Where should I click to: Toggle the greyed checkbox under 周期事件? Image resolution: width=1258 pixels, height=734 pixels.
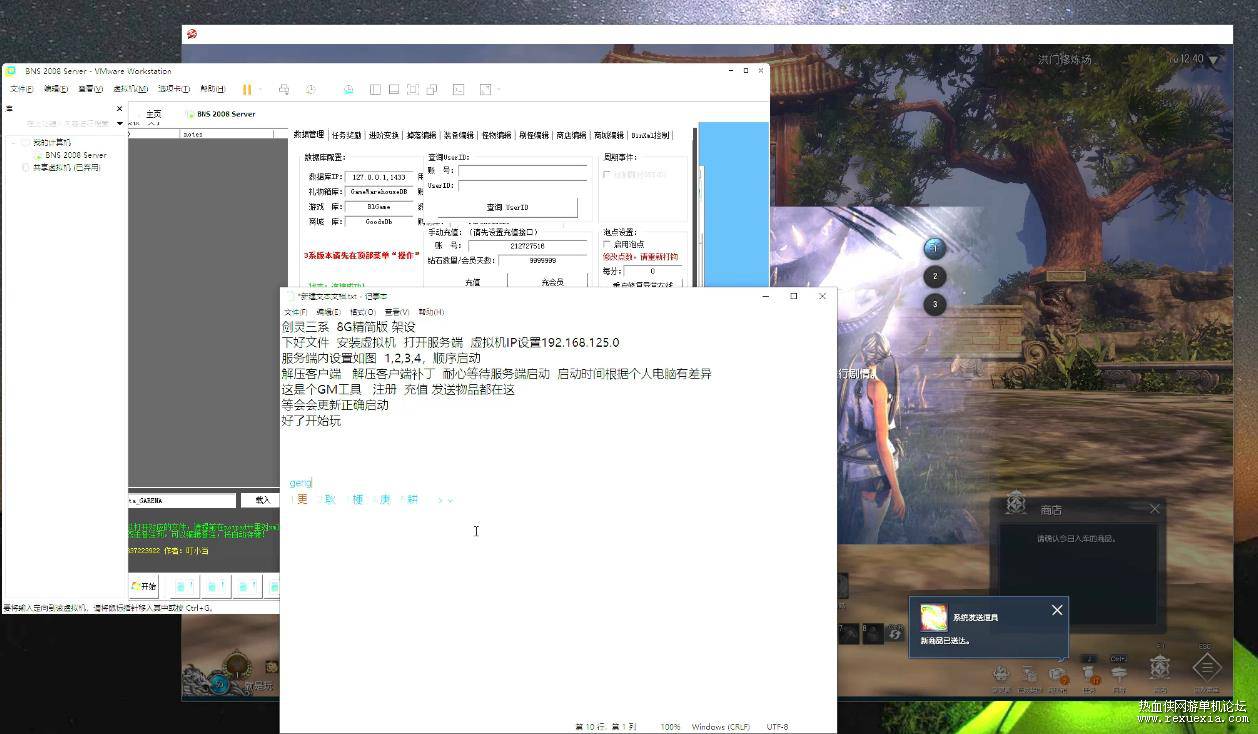[607, 174]
